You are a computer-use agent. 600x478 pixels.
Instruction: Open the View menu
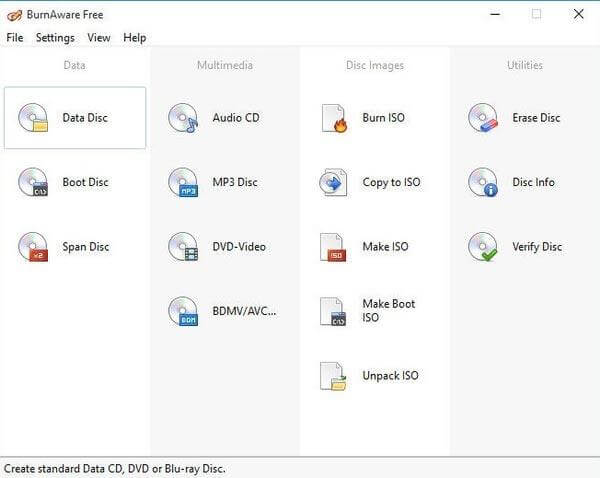(x=99, y=38)
